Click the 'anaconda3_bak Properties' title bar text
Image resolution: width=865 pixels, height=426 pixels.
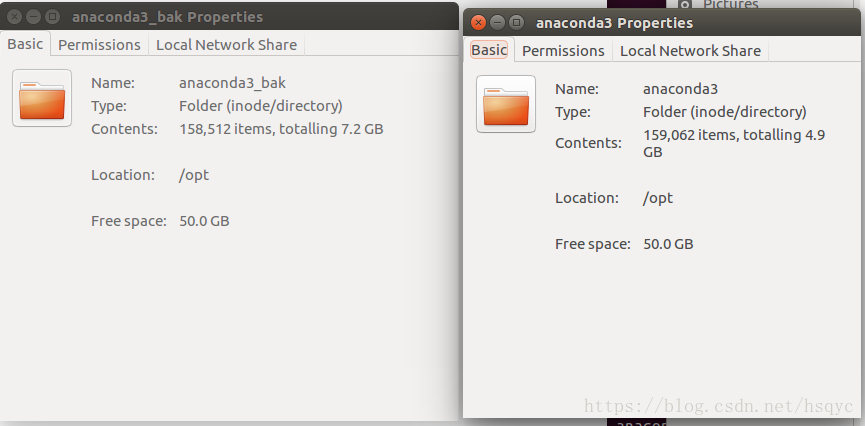pos(167,17)
